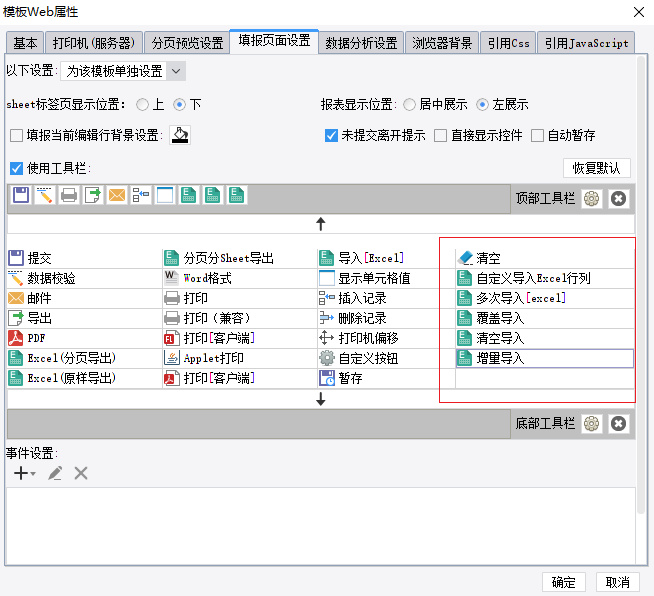
Task: Uncheck the 未提交离开提示 checkbox
Action: coord(331,135)
